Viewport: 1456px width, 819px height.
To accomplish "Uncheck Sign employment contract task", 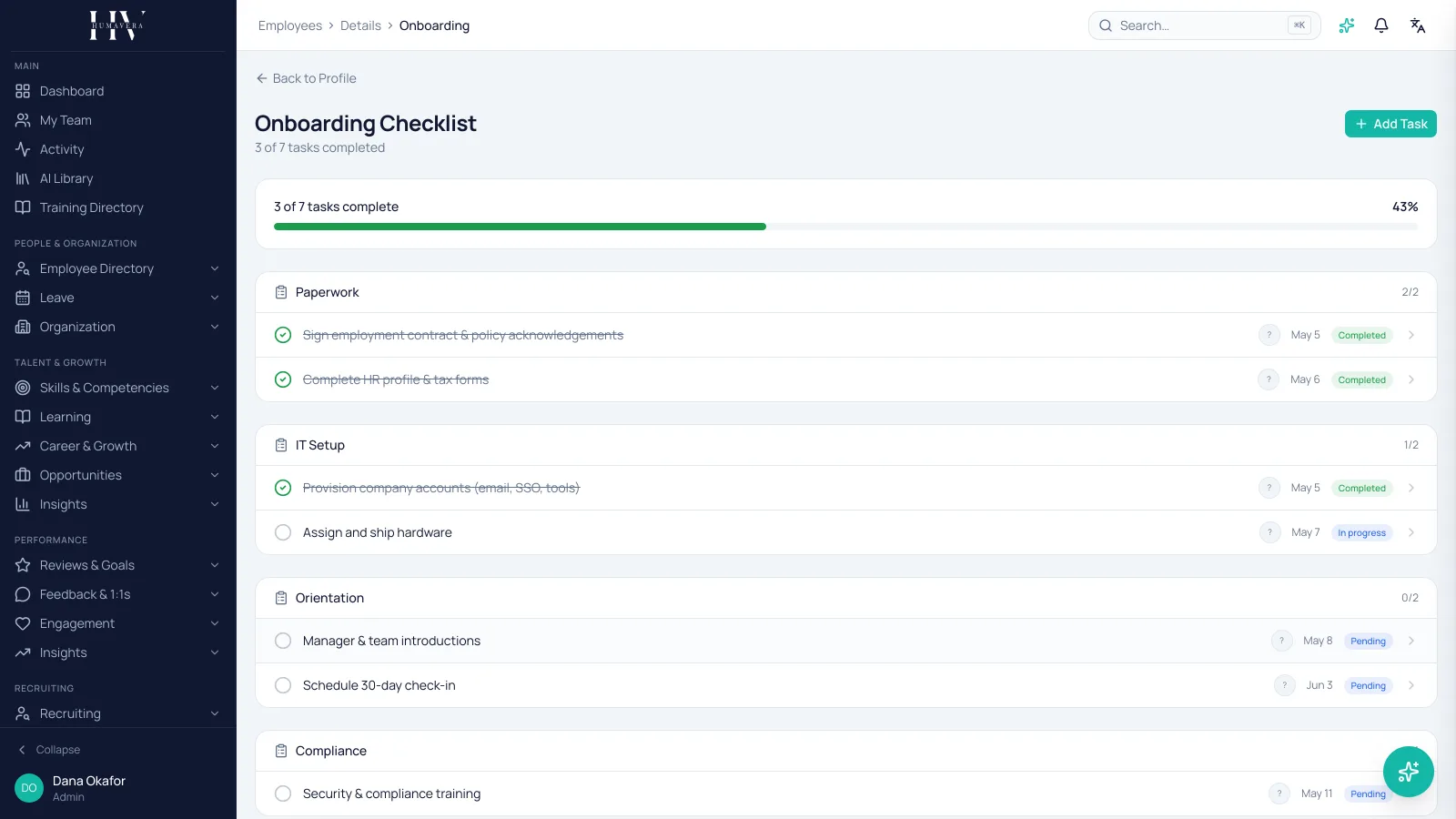I will click(x=283, y=335).
